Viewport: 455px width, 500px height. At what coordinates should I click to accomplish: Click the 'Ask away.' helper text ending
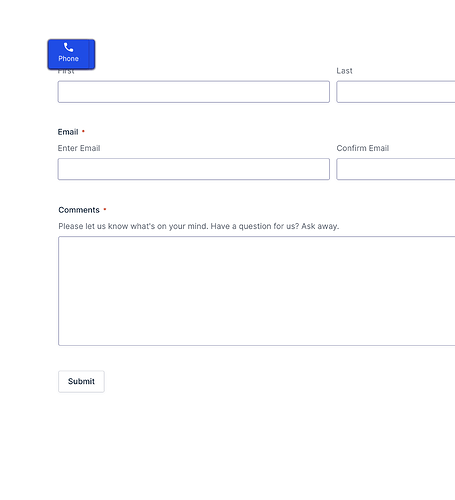(x=320, y=226)
